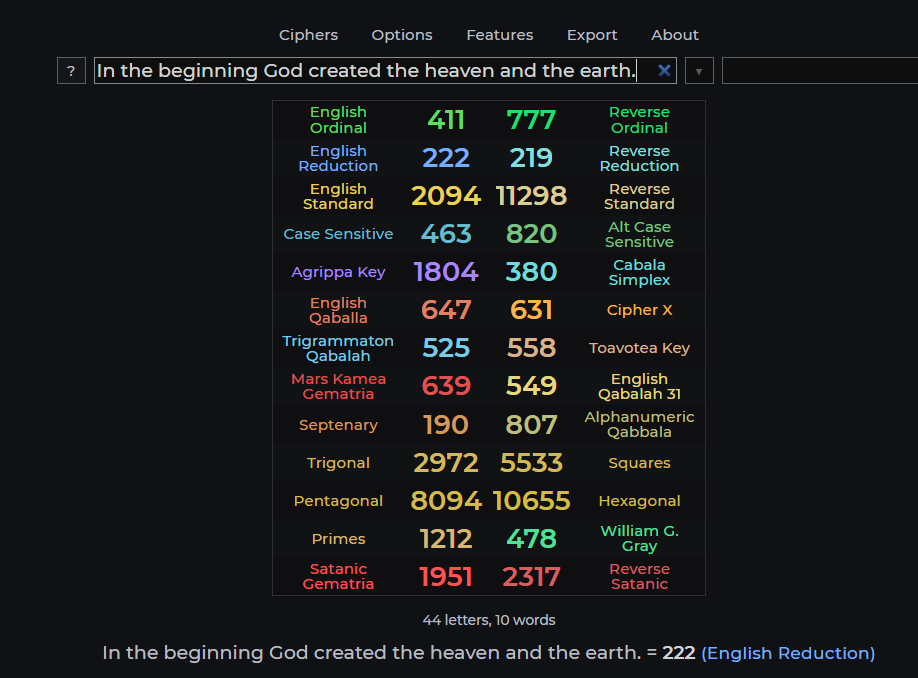Click the Toavotea Key value 558
The height and width of the screenshot is (678, 918).
click(531, 348)
